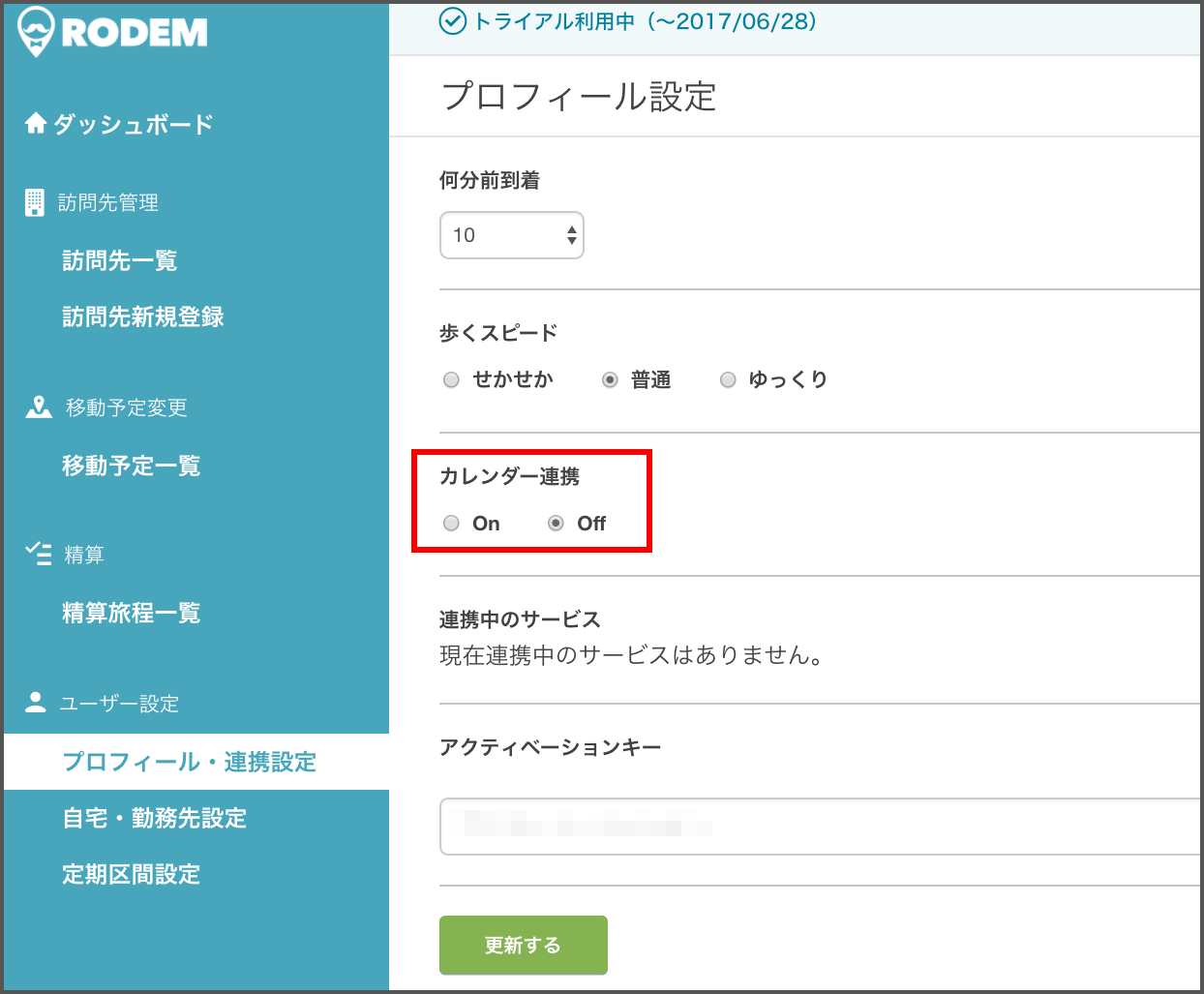This screenshot has width=1204, height=994.
Task: Click the spinner arrows on 何分前到着 field
Action: tap(570, 234)
